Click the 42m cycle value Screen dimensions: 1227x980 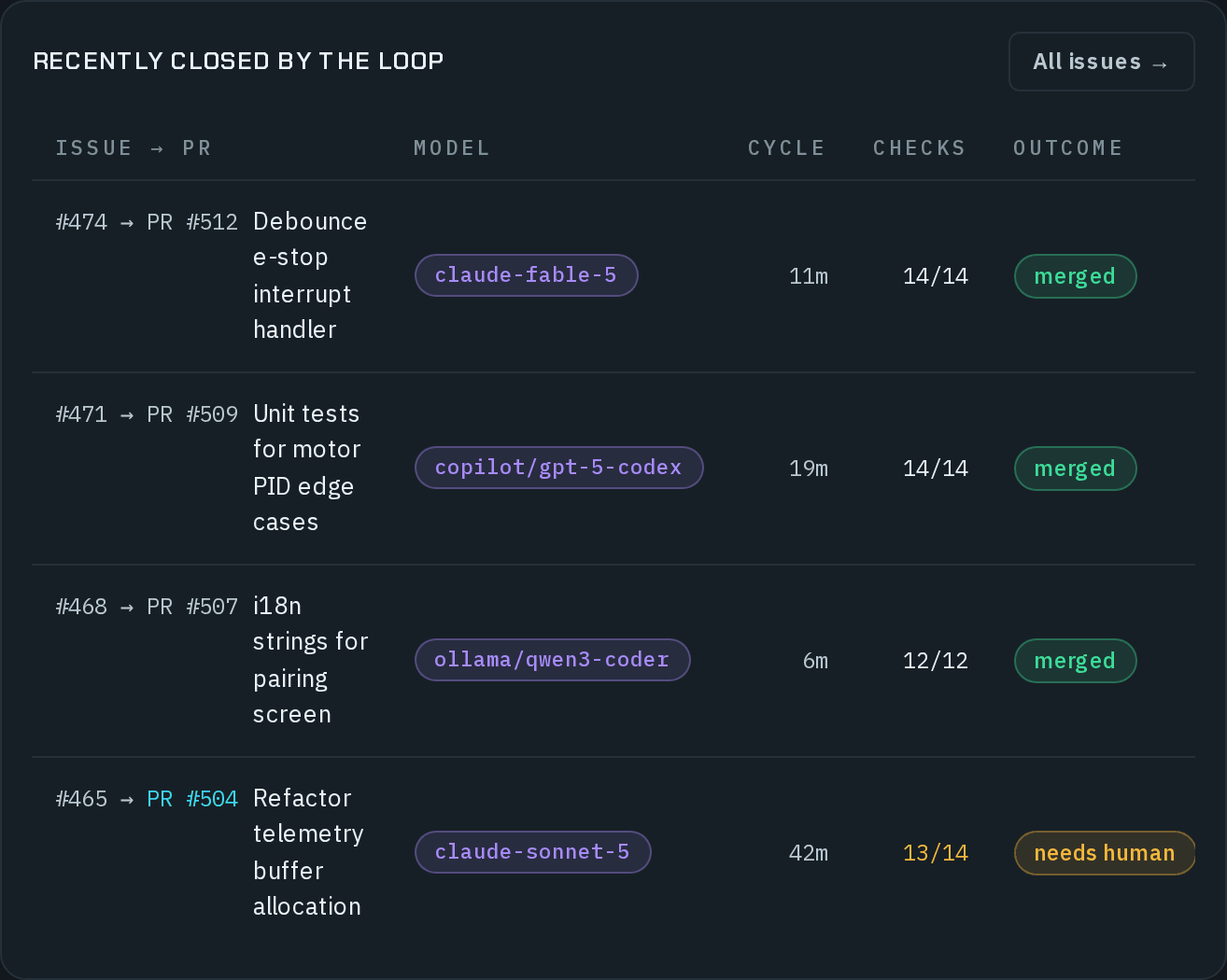809,853
